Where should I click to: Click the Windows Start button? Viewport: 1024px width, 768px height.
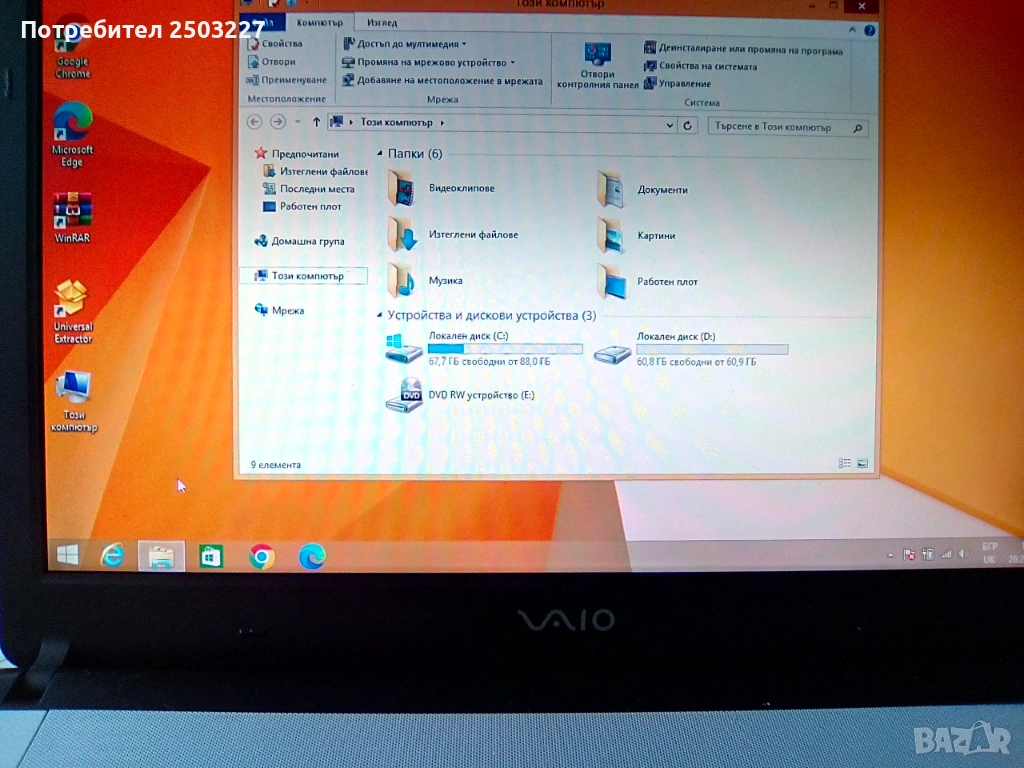pos(68,555)
